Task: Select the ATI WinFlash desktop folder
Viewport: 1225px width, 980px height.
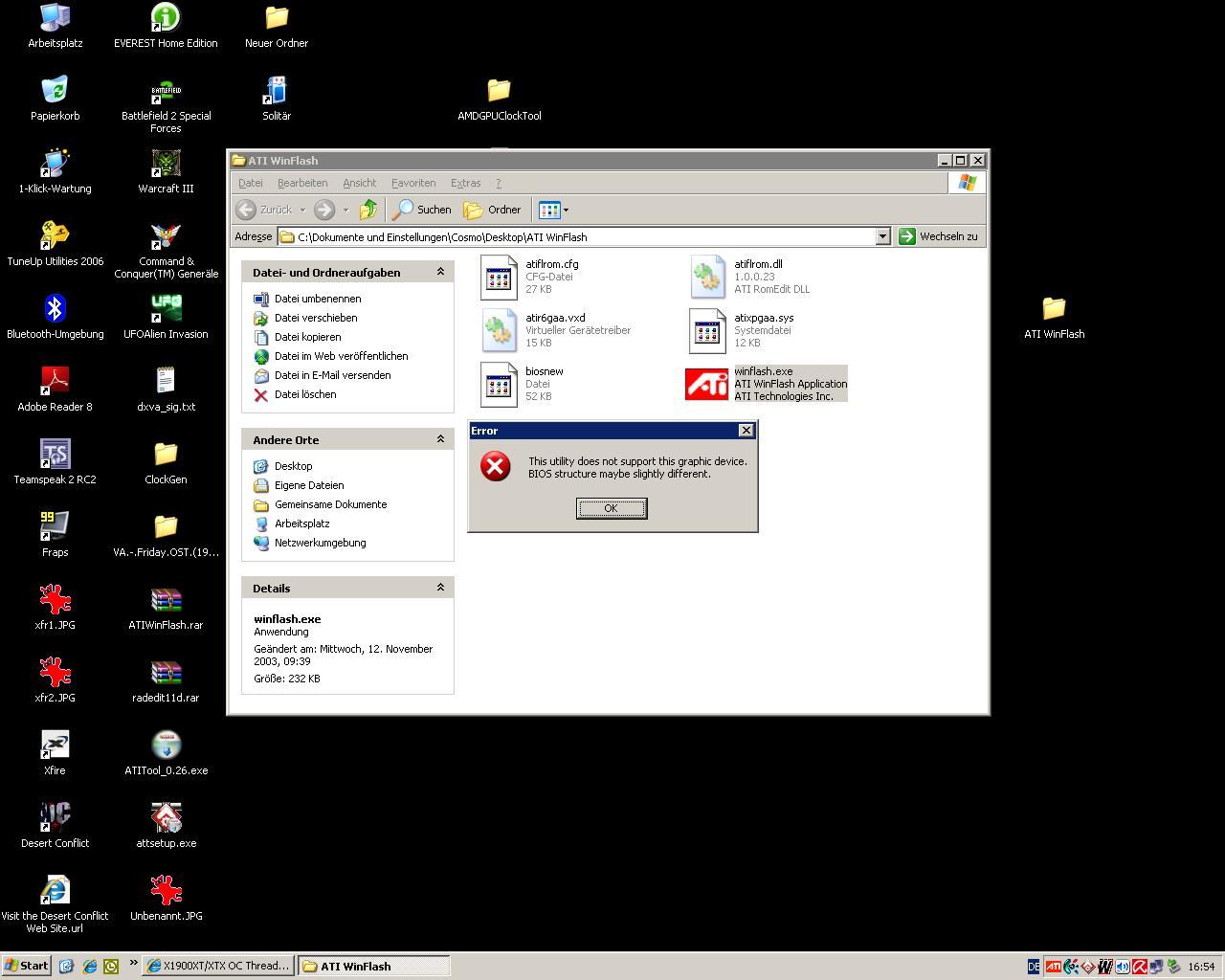Action: coord(1054,309)
